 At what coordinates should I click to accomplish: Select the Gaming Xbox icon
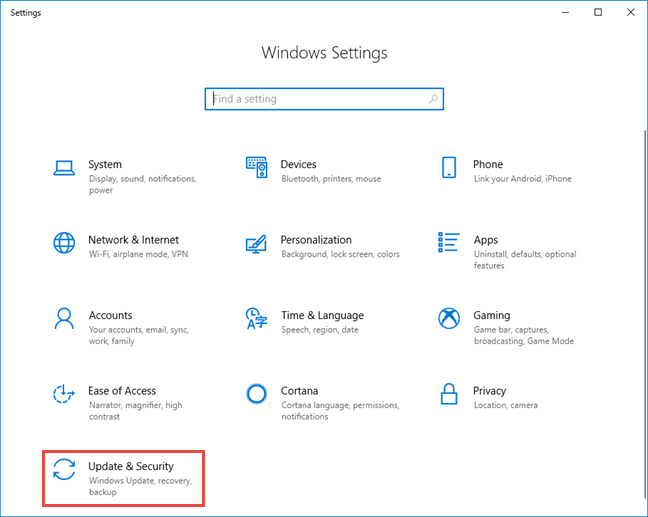[449, 319]
